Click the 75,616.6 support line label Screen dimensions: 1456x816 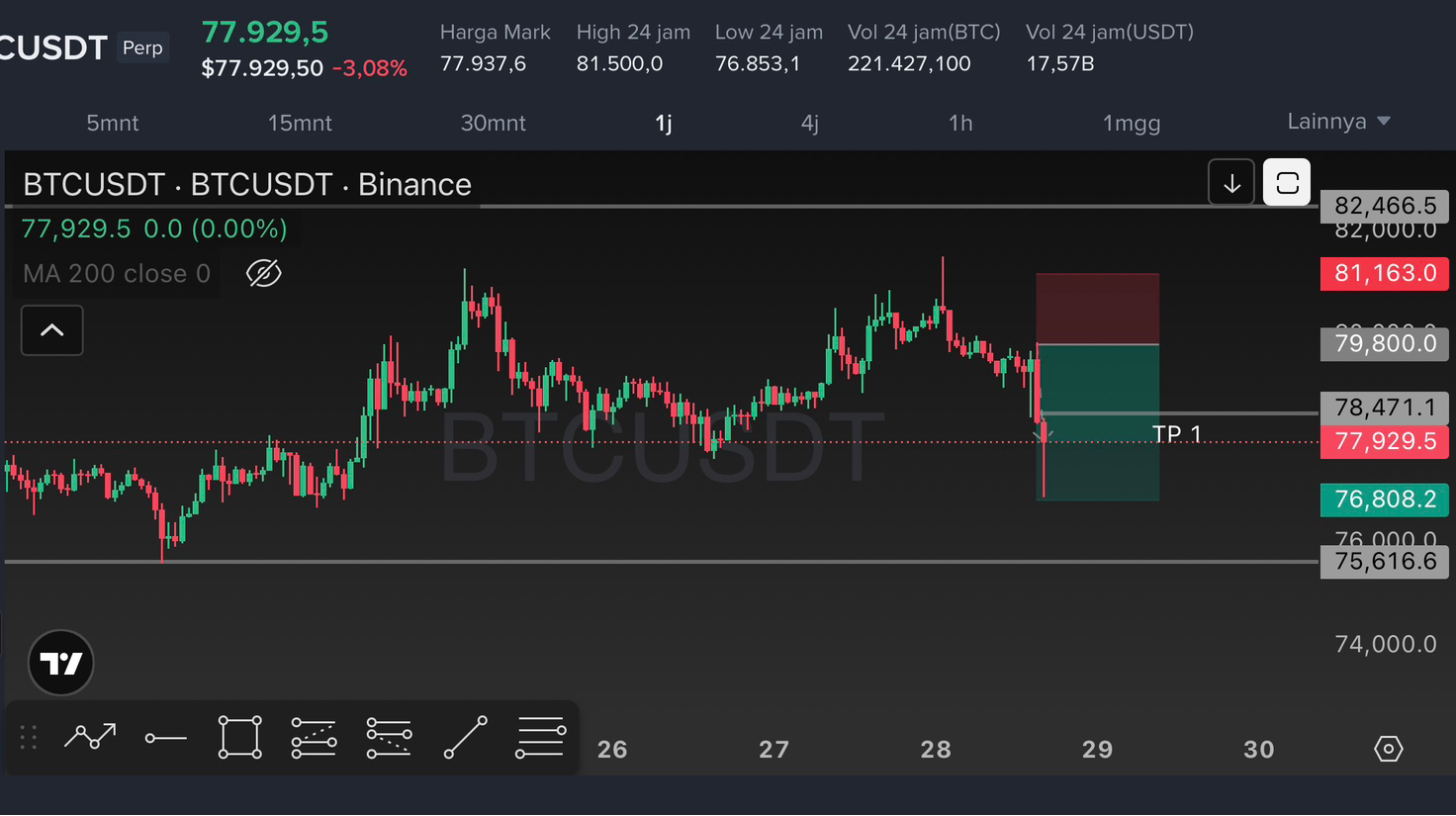pyautogui.click(x=1385, y=562)
